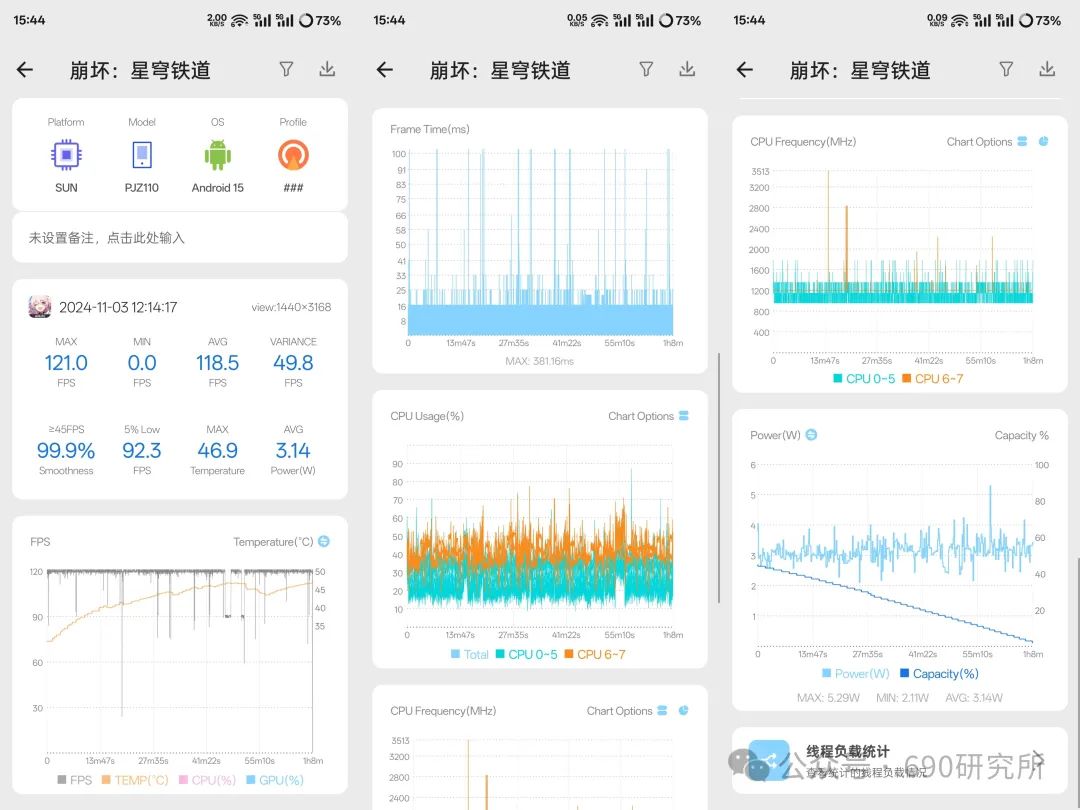Open filter funnel in the right screen header
This screenshot has height=810, width=1080.
tap(1006, 69)
